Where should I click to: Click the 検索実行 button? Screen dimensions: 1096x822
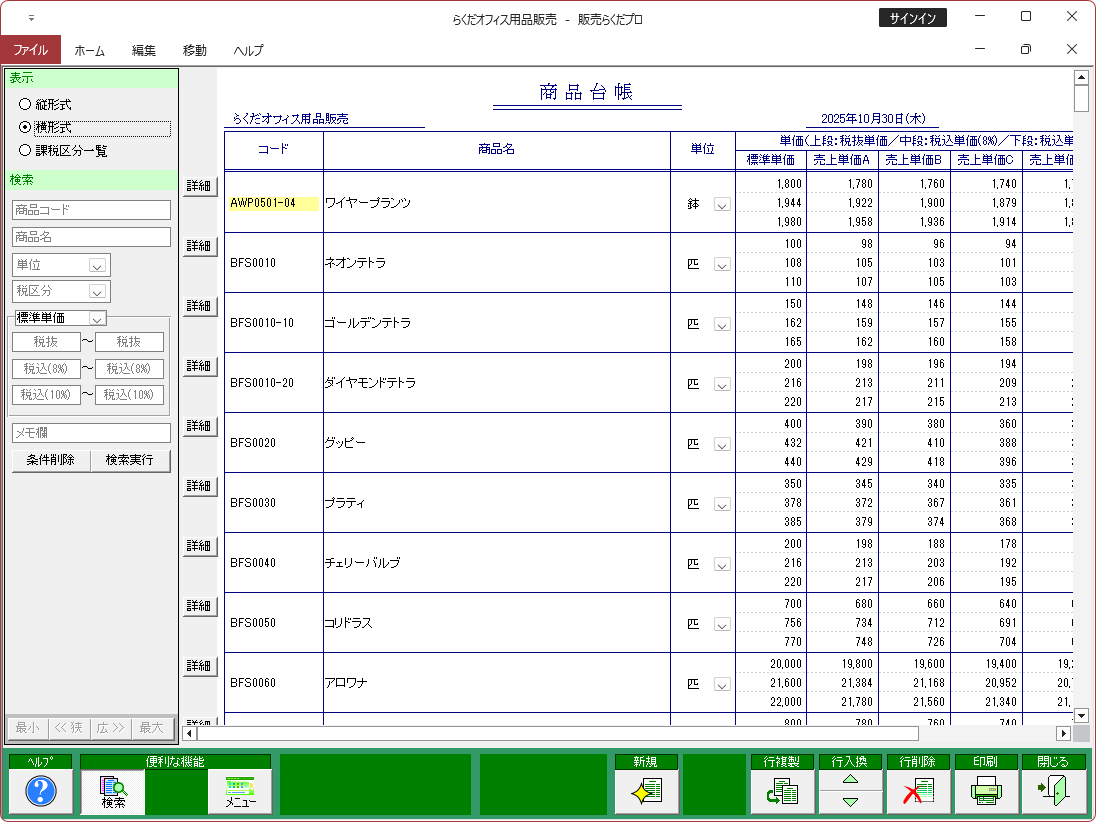130,460
